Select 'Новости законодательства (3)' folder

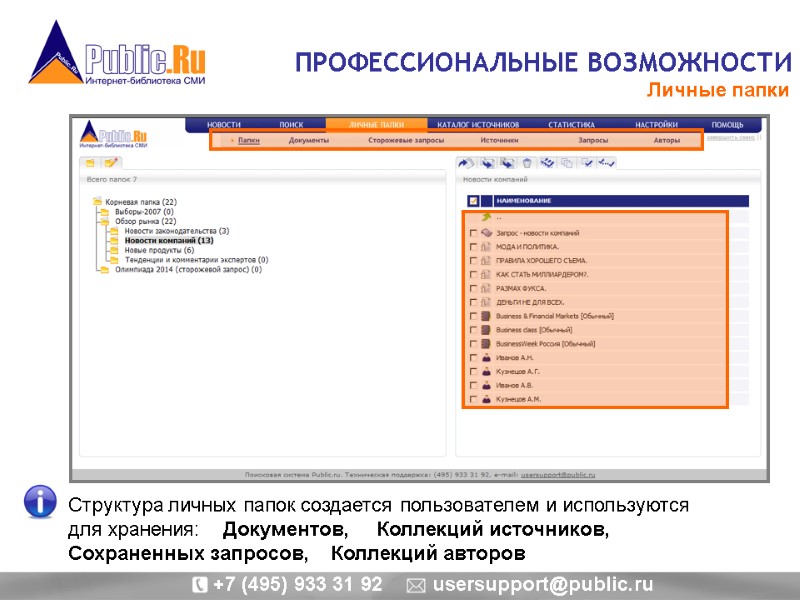(177, 231)
